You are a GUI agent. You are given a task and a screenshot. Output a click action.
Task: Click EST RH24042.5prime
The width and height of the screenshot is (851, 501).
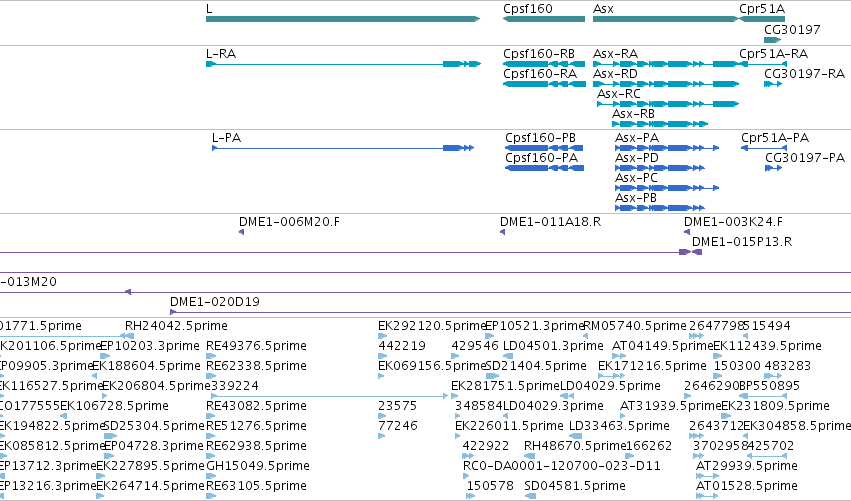[176, 326]
